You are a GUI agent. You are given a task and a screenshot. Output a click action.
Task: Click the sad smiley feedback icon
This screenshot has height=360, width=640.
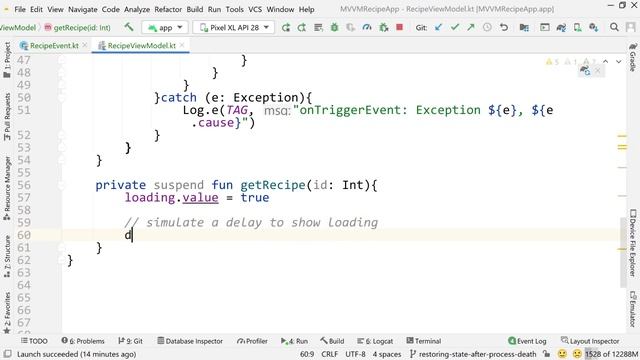point(577,354)
